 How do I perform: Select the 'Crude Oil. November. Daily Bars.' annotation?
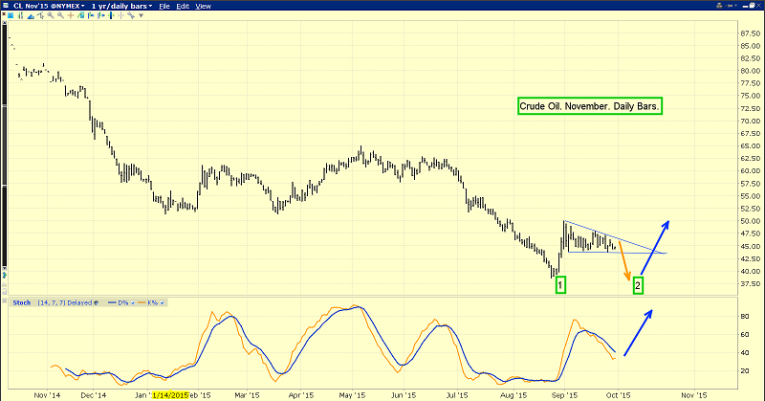pos(590,105)
